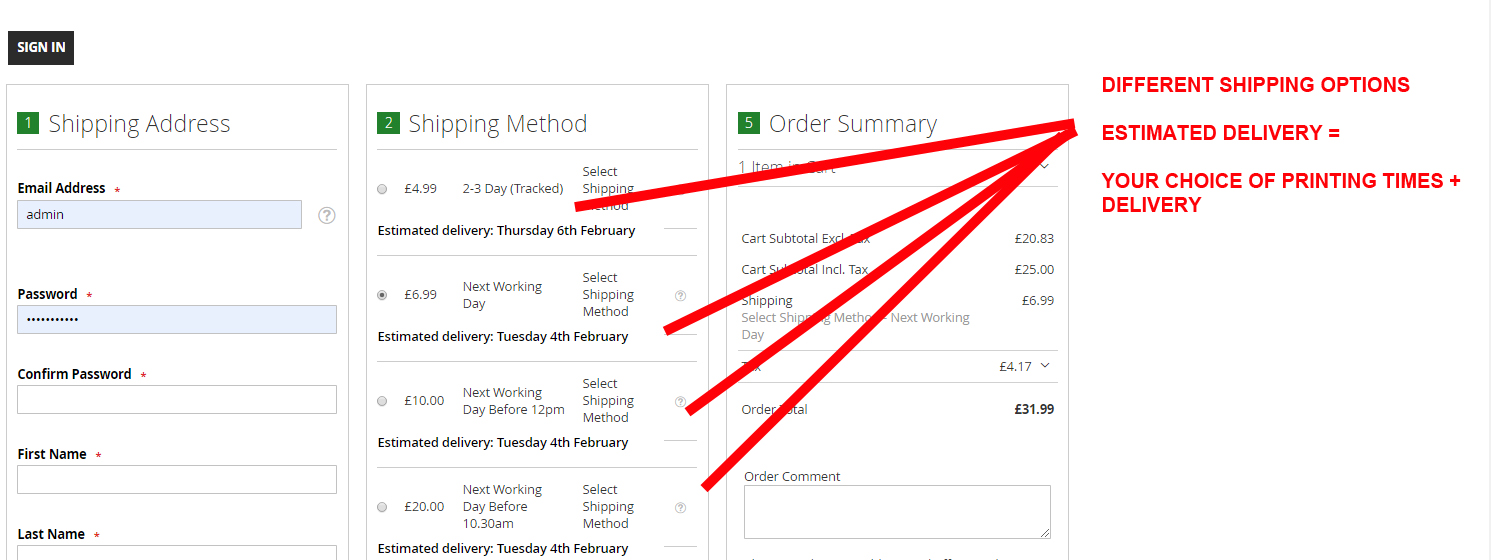Click help icon for £10.00 Before 12pm shipping
Viewport: 1491px width, 560px height.
tap(680, 401)
